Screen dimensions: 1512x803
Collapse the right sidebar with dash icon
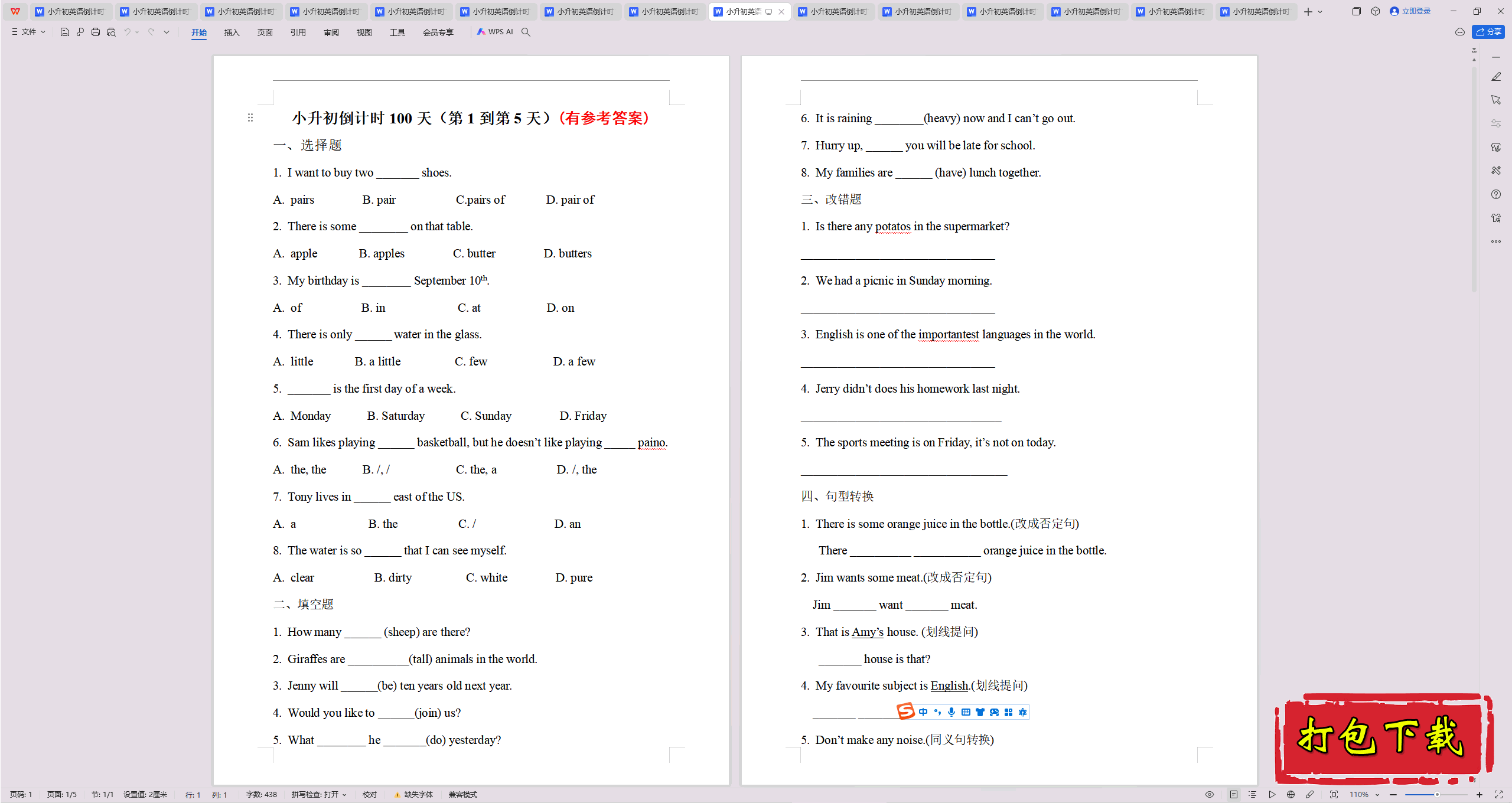coord(1496,57)
